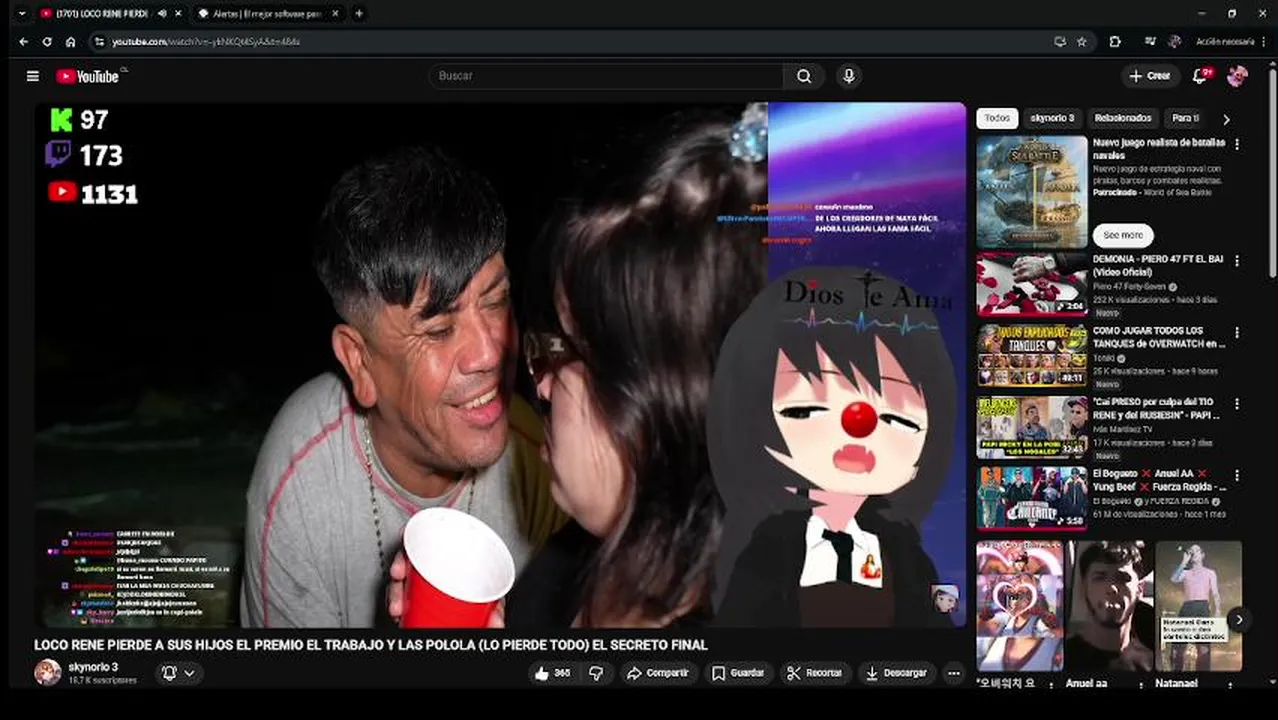1278x720 pixels.
Task: Open options for COMO JUGAR TODOS LOS TANQUES
Action: click(x=1237, y=332)
